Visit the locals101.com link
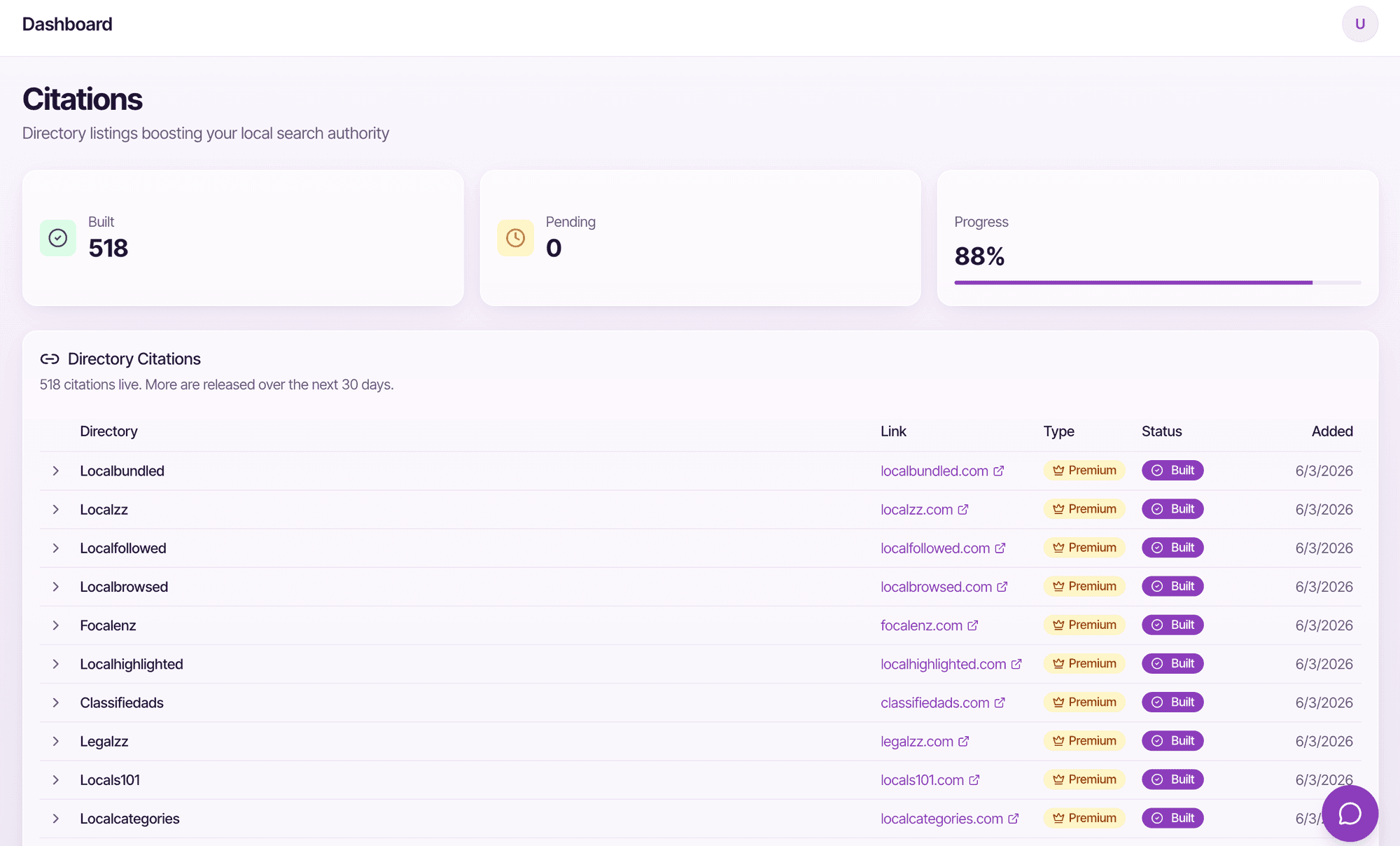The width and height of the screenshot is (1400, 846). pyautogui.click(x=922, y=779)
